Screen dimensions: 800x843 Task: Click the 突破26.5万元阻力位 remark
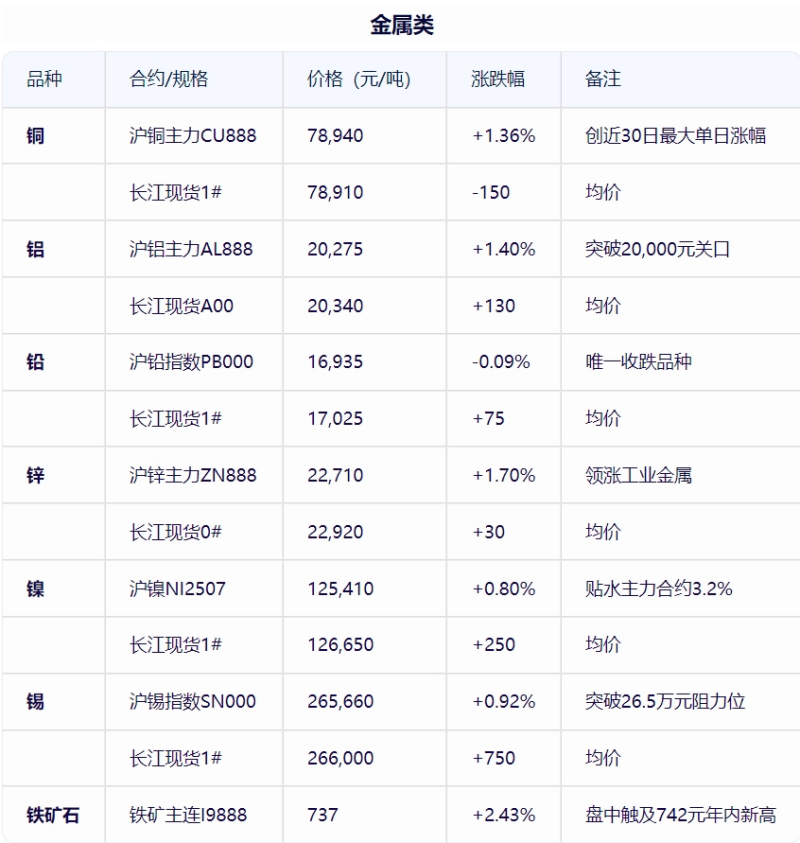pyautogui.click(x=665, y=702)
